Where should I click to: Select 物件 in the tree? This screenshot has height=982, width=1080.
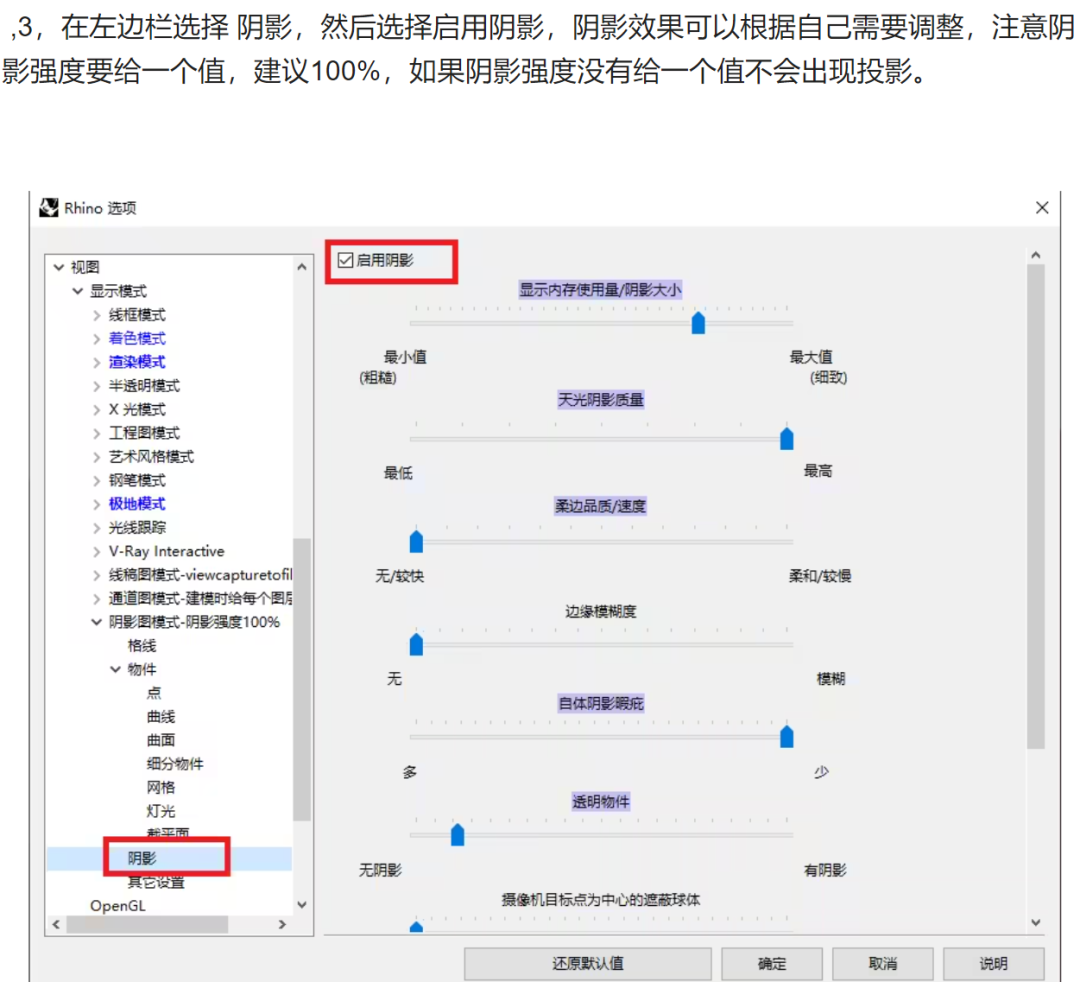tap(142, 669)
